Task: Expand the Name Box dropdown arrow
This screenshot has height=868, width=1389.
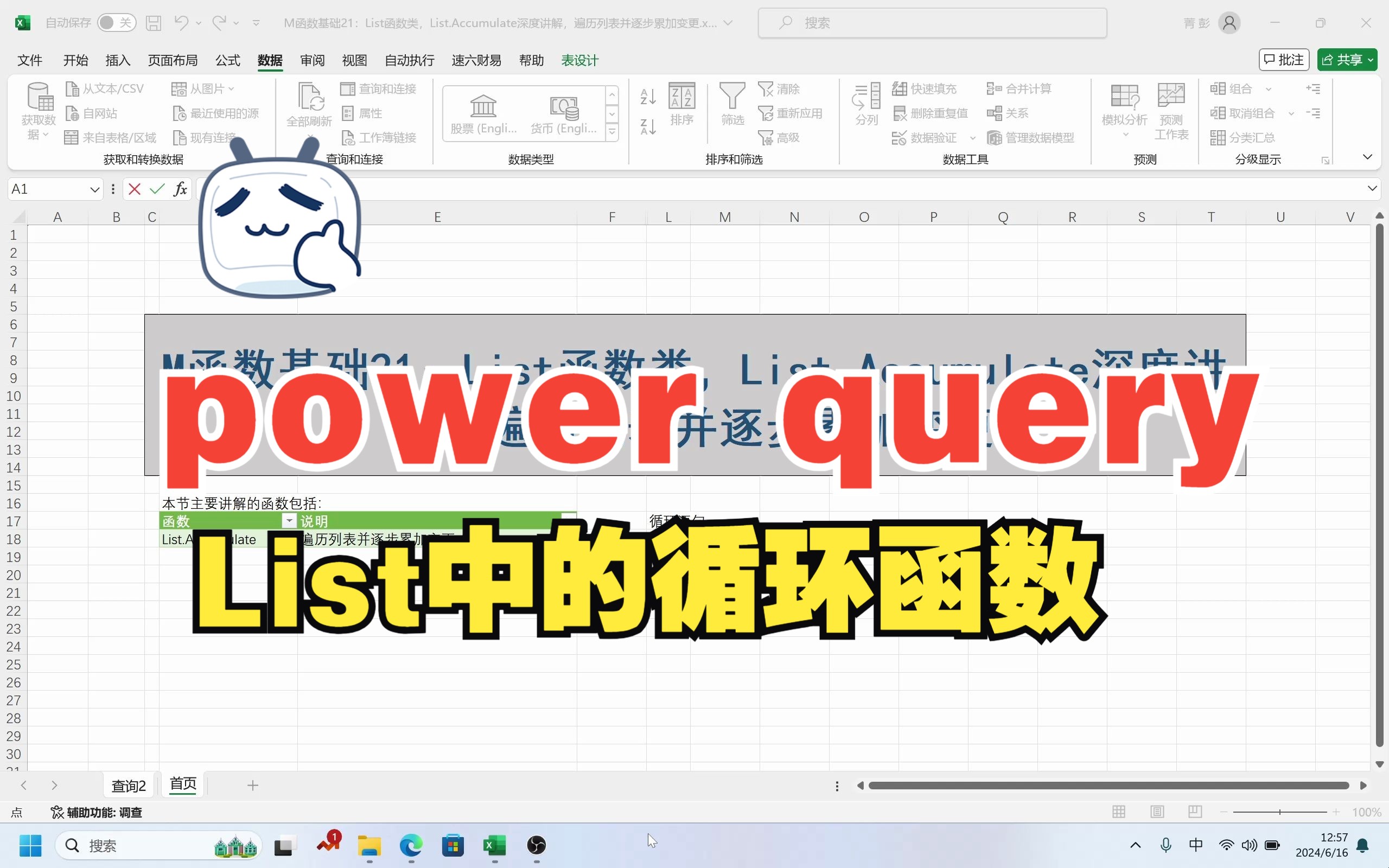Action: point(95,189)
